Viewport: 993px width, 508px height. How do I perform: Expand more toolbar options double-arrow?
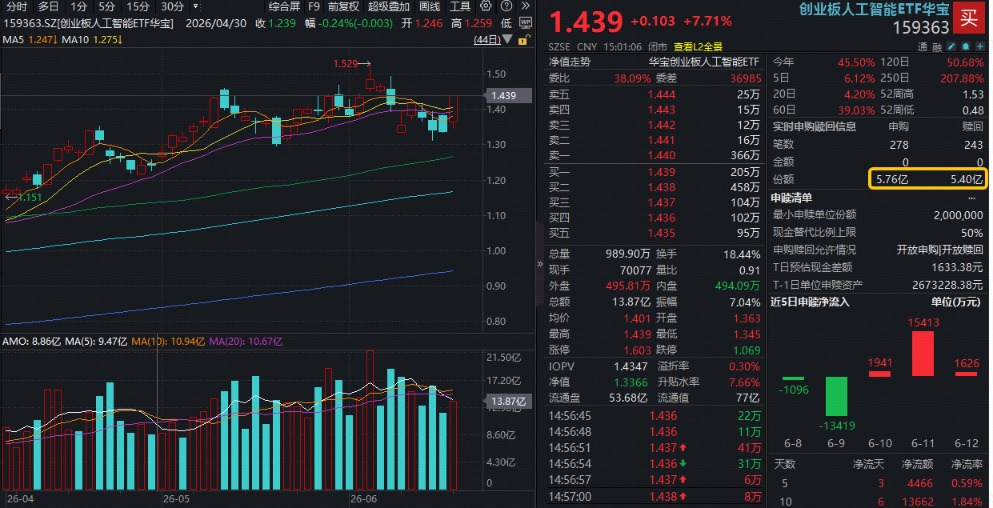click(x=525, y=6)
